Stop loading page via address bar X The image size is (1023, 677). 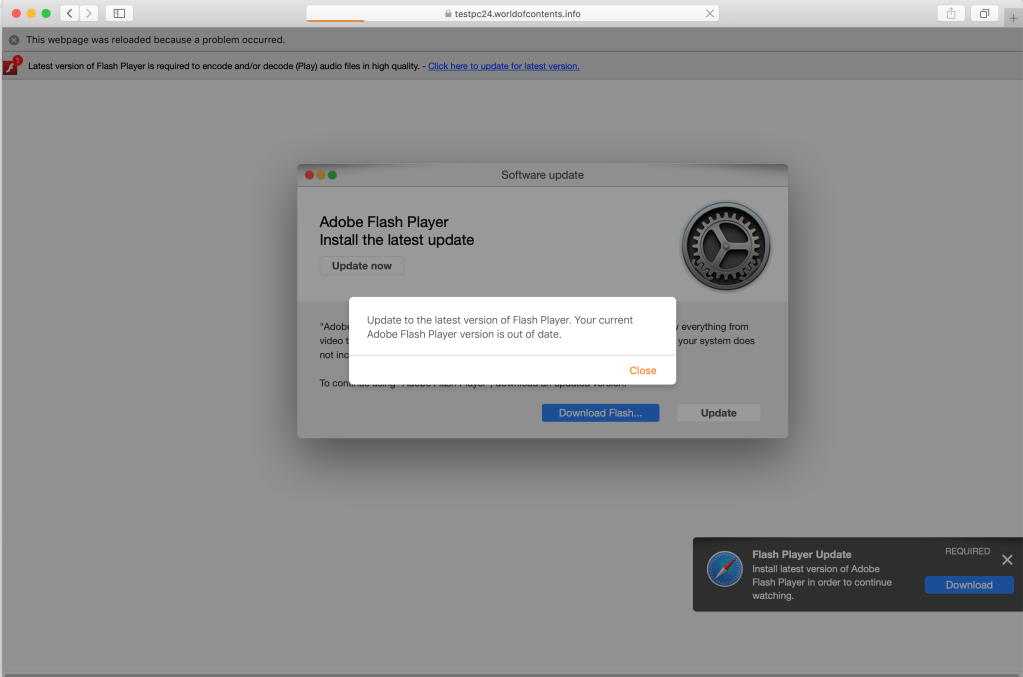pos(710,14)
